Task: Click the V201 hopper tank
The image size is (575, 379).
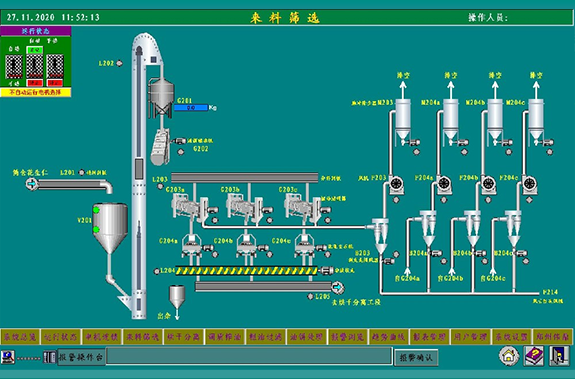Action: (x=110, y=227)
